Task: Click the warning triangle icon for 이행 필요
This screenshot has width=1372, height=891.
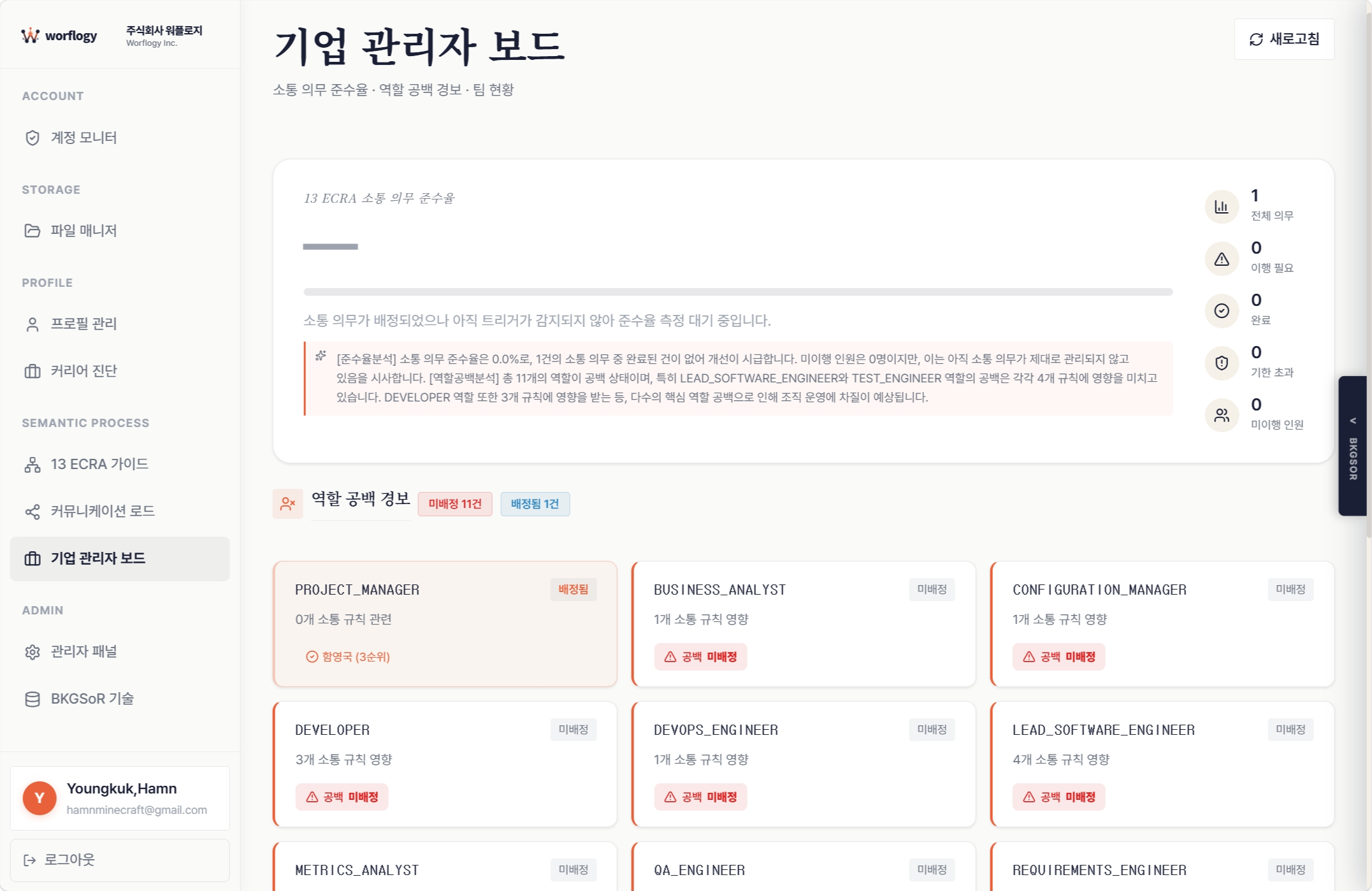Action: coord(1222,259)
